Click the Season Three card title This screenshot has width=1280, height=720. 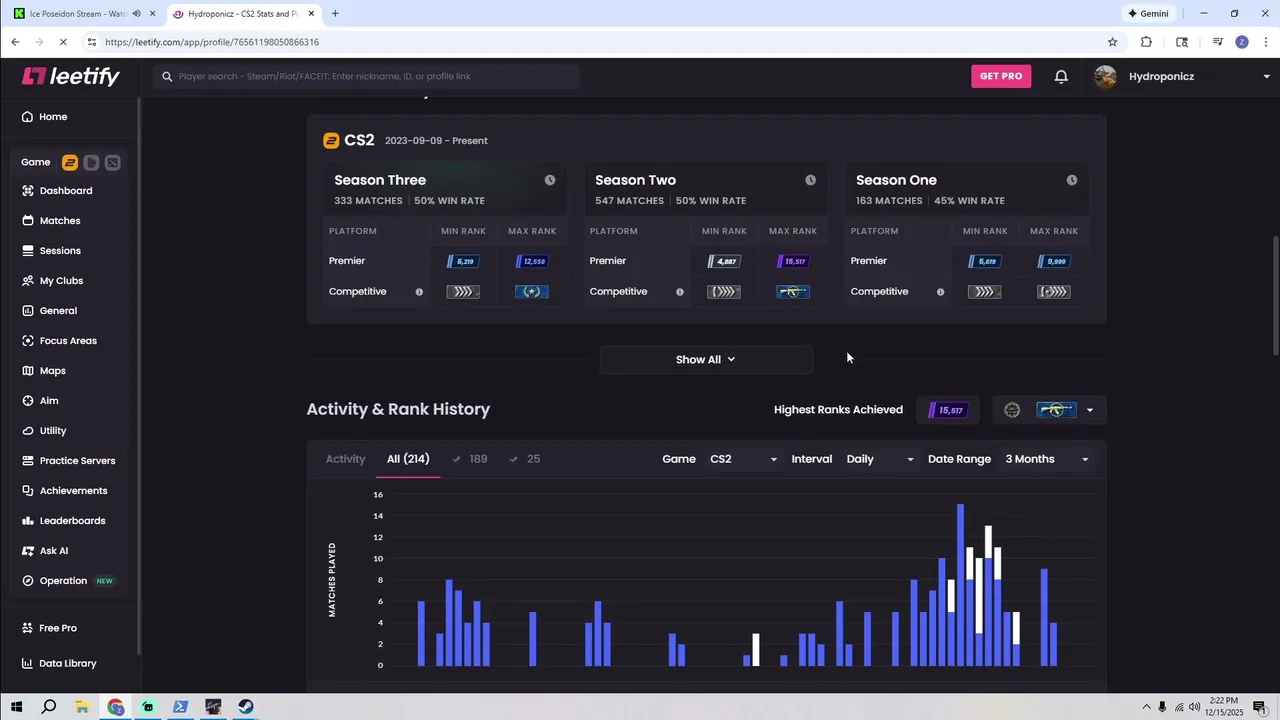(x=380, y=180)
